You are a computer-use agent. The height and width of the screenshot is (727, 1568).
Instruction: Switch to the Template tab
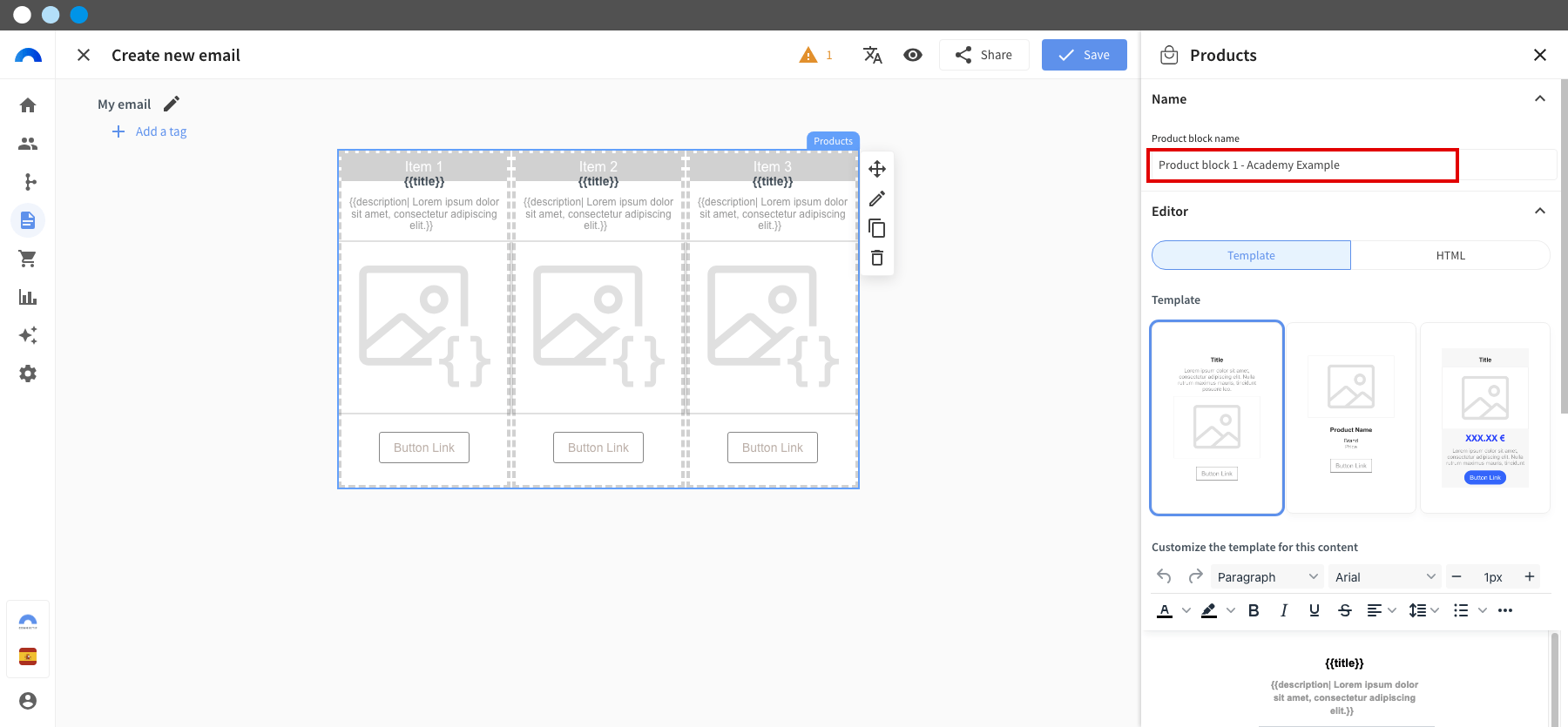click(1251, 255)
